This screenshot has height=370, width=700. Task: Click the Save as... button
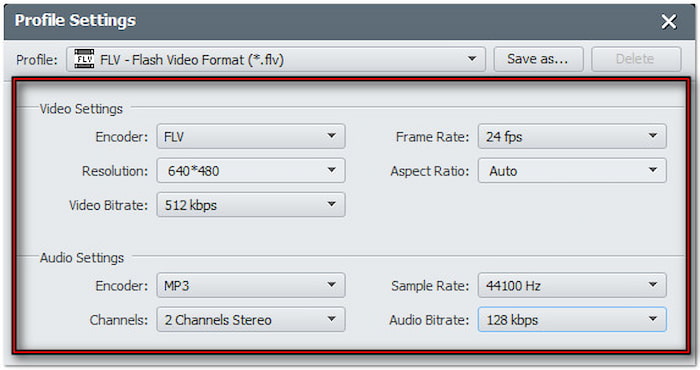[x=538, y=59]
